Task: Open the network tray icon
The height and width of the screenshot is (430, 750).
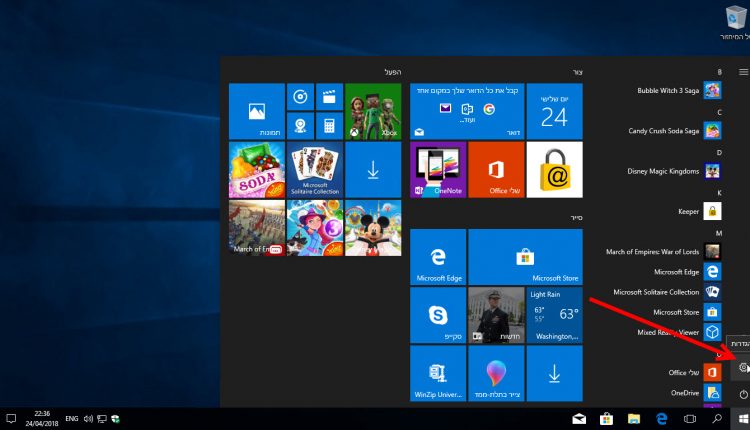Action: 102,419
